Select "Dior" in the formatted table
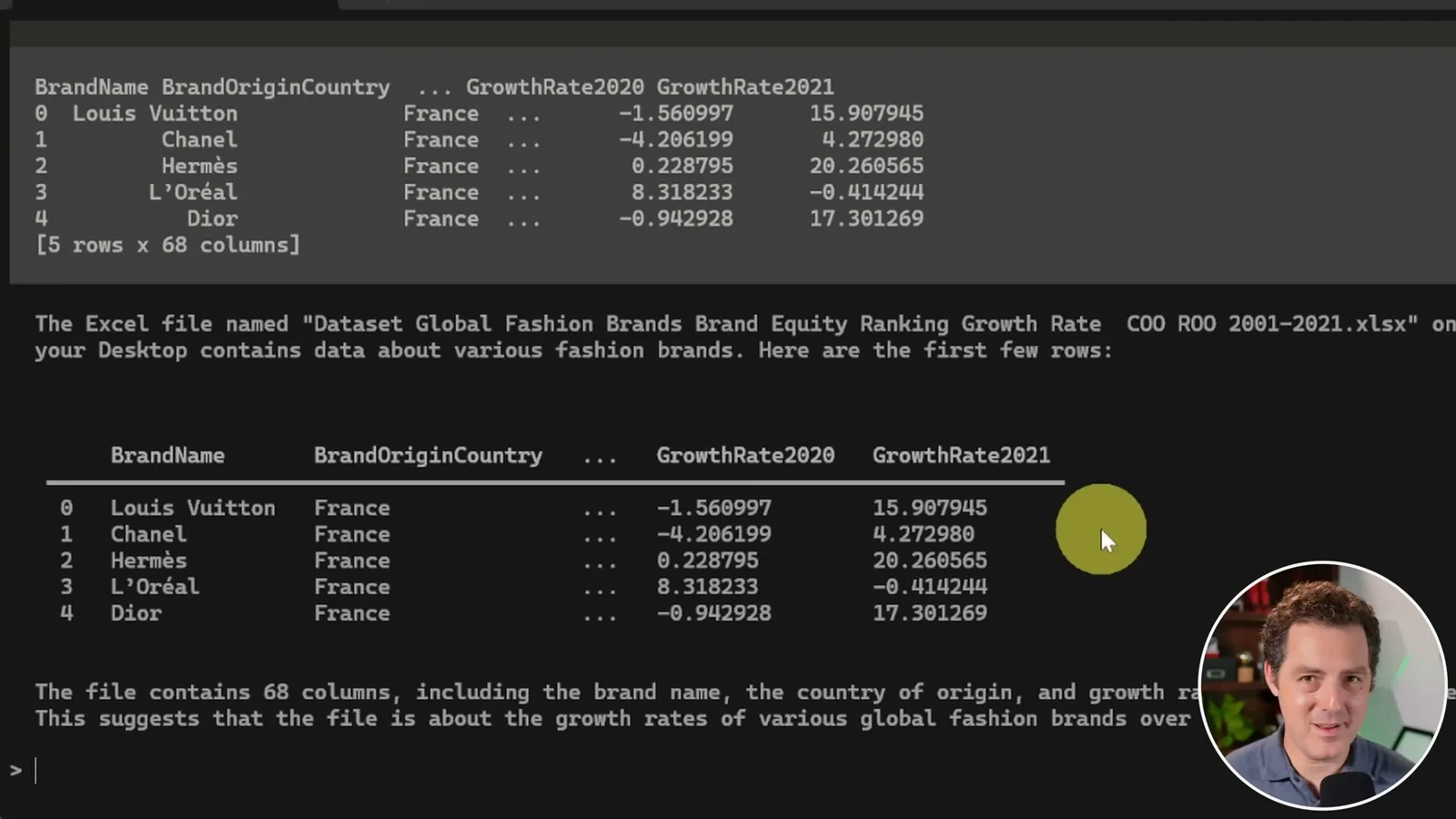Viewport: 1456px width, 819px height. [x=136, y=613]
